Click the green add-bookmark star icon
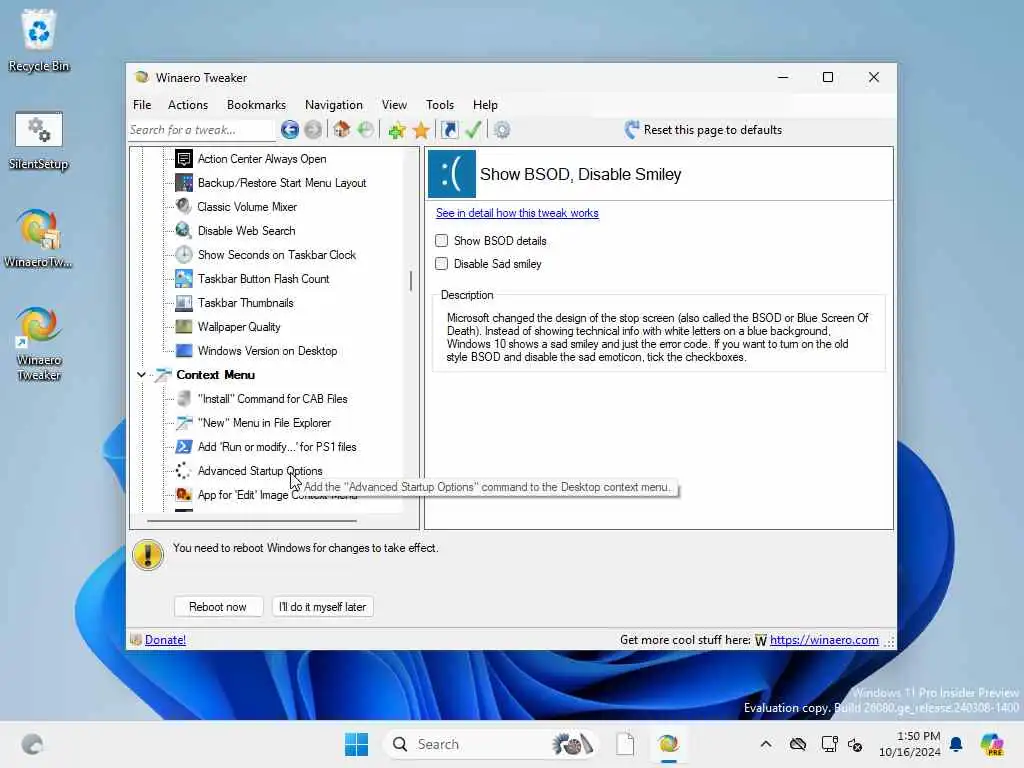 pyautogui.click(x=396, y=130)
